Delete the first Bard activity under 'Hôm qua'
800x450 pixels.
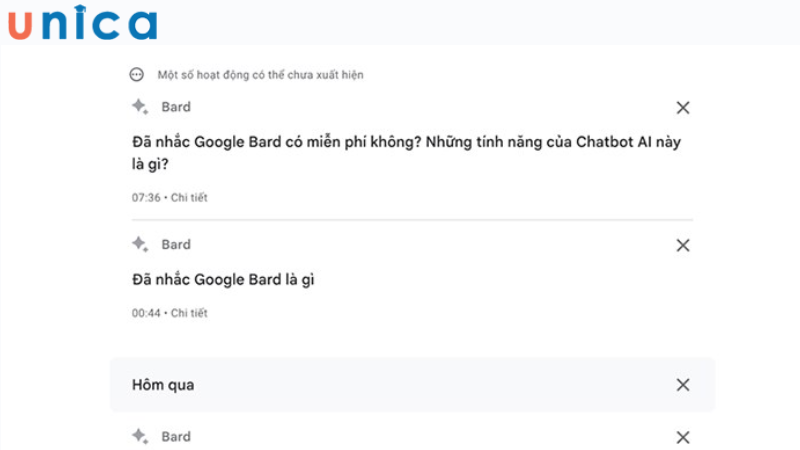click(683, 437)
